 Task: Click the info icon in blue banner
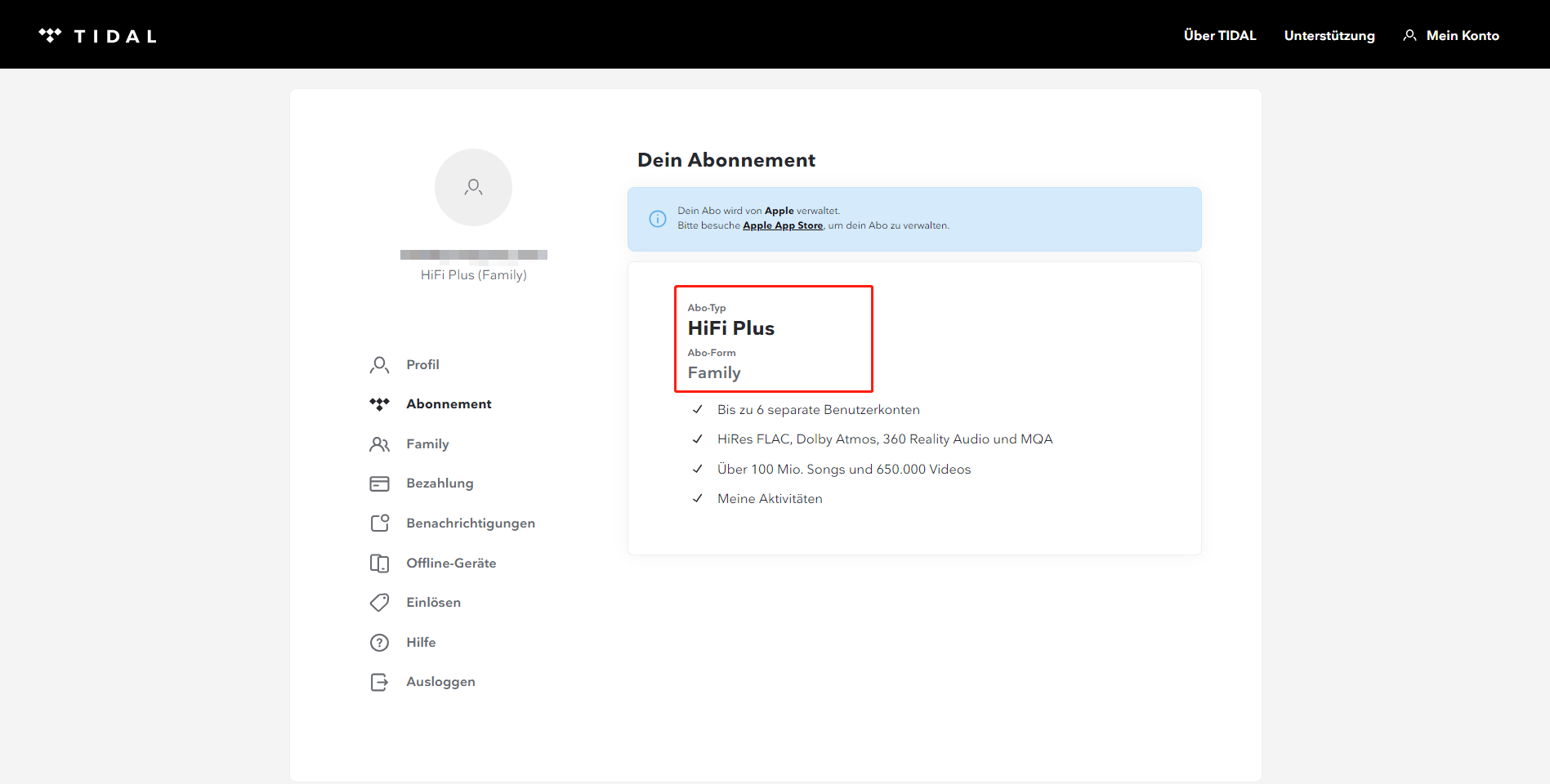657,219
